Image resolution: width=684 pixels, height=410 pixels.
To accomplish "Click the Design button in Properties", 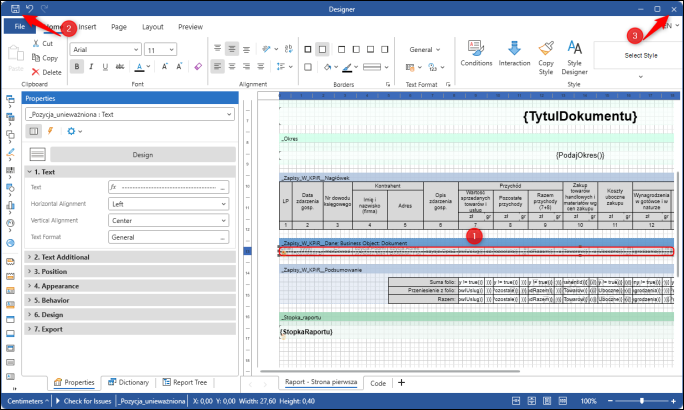I will click(x=142, y=154).
